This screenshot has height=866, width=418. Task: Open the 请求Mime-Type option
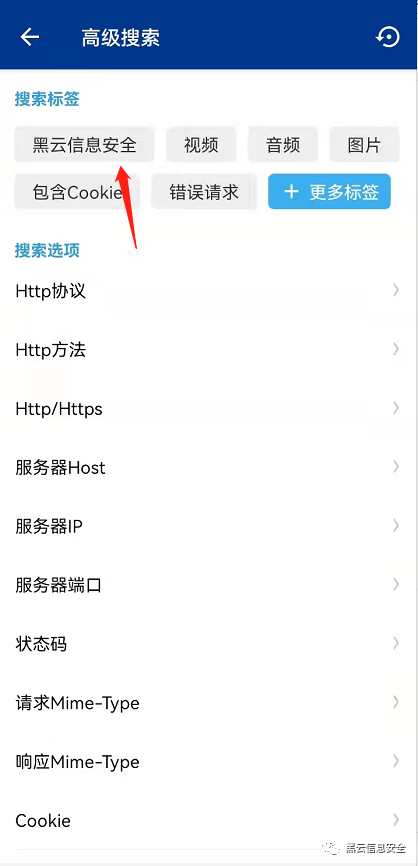(209, 703)
